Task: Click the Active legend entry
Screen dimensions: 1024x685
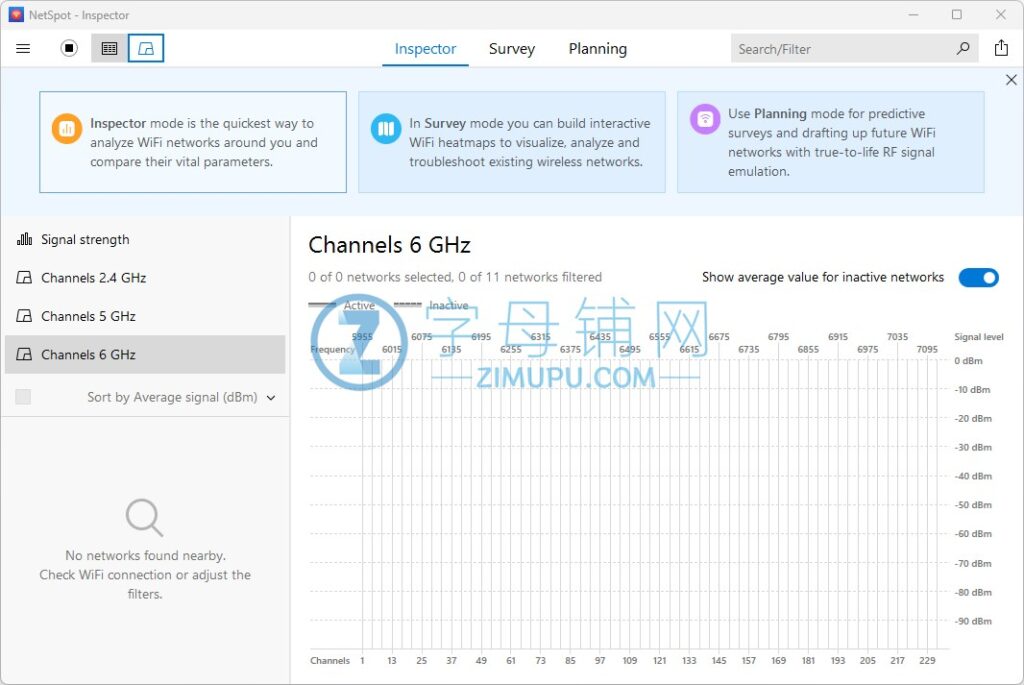Action: [342, 305]
